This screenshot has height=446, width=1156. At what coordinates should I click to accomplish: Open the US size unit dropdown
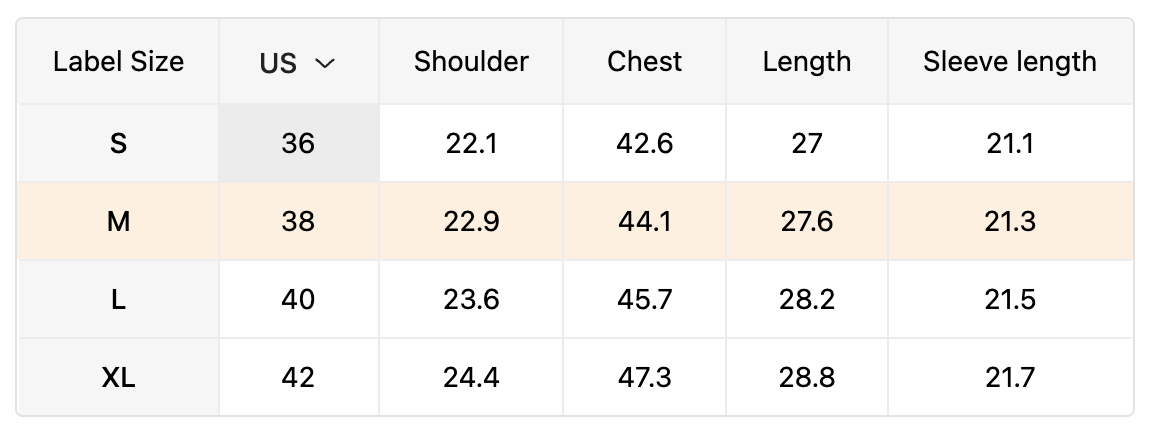(298, 63)
